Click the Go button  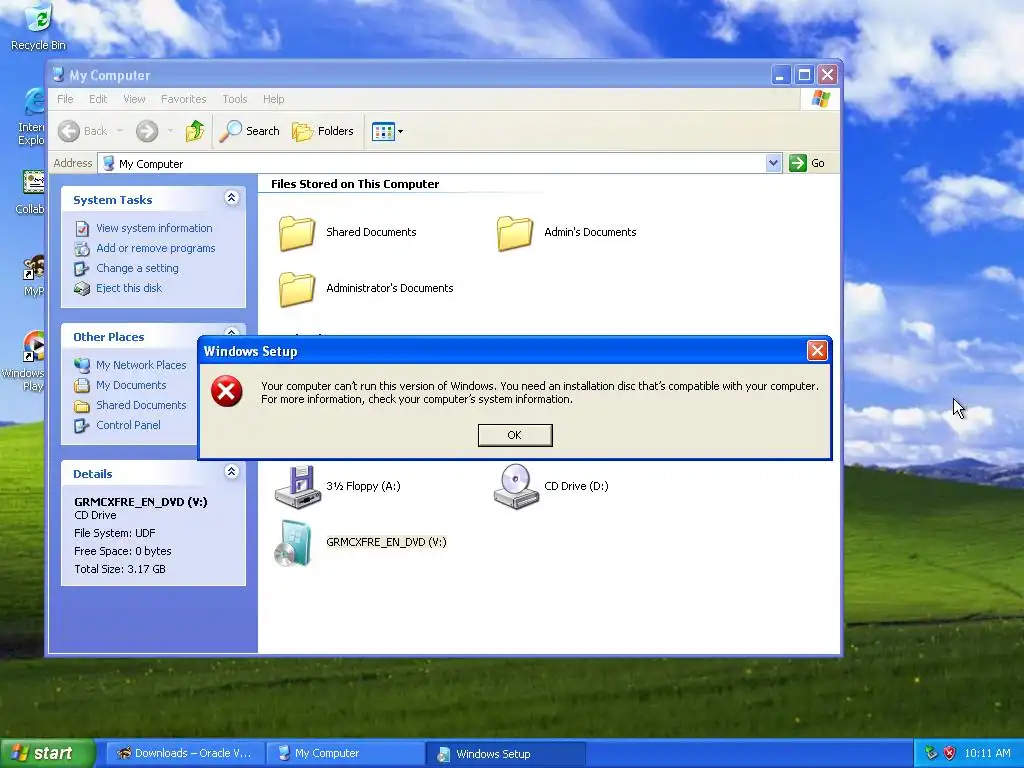pyautogui.click(x=807, y=163)
